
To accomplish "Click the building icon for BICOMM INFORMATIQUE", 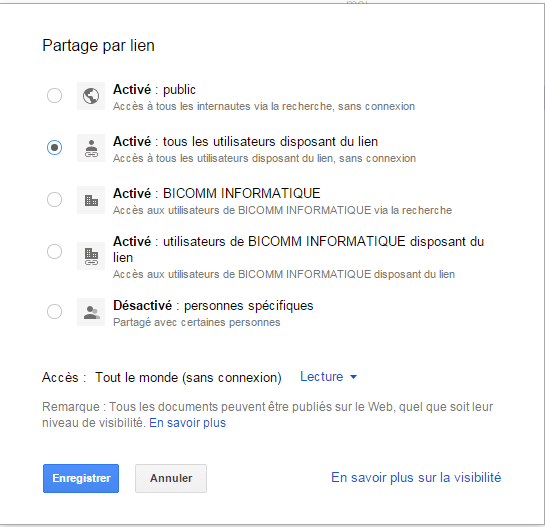I will coord(91,200).
